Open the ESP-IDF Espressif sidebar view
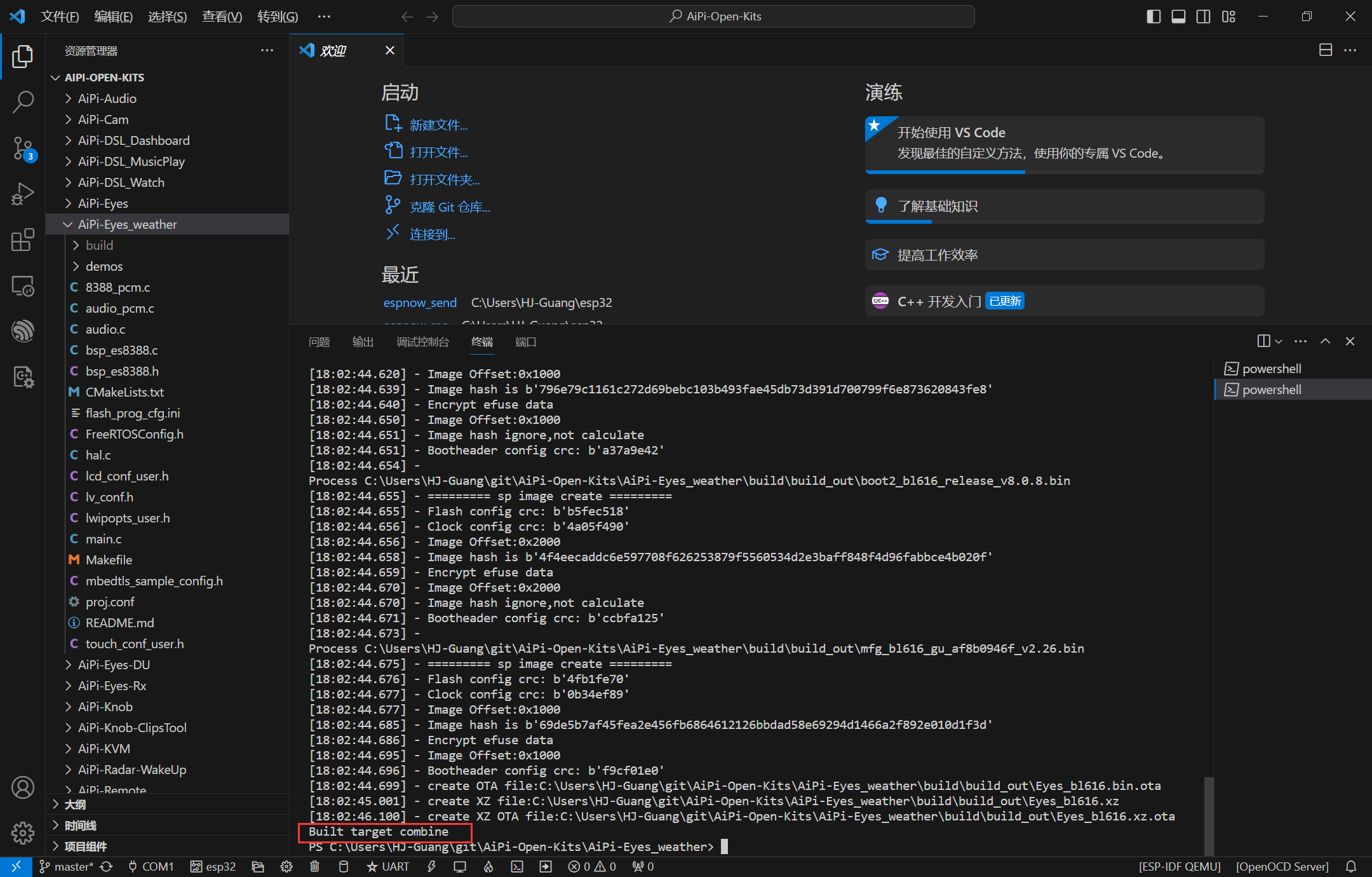Viewport: 1372px width, 877px height. (23, 331)
